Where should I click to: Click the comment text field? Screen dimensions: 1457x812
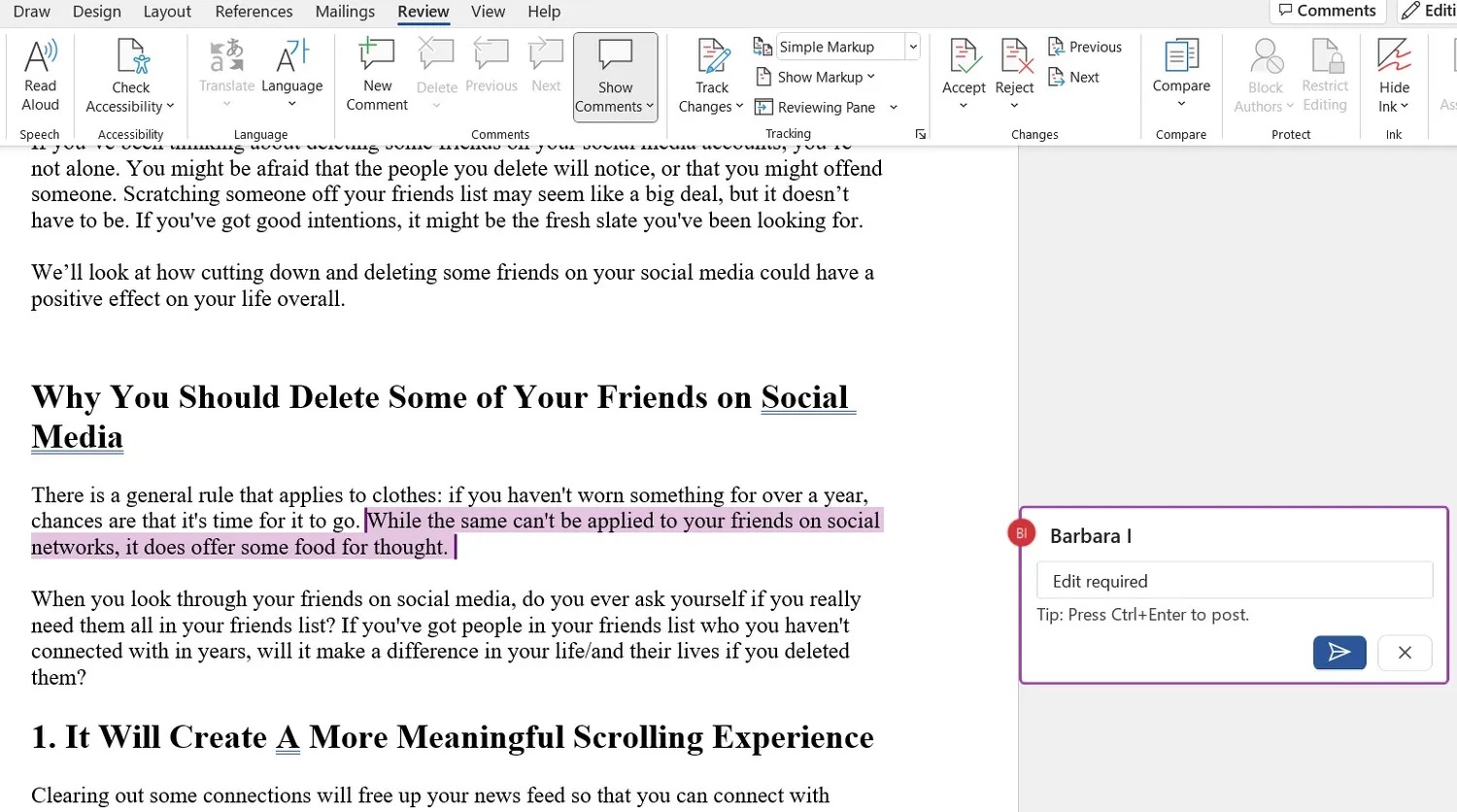(1234, 581)
